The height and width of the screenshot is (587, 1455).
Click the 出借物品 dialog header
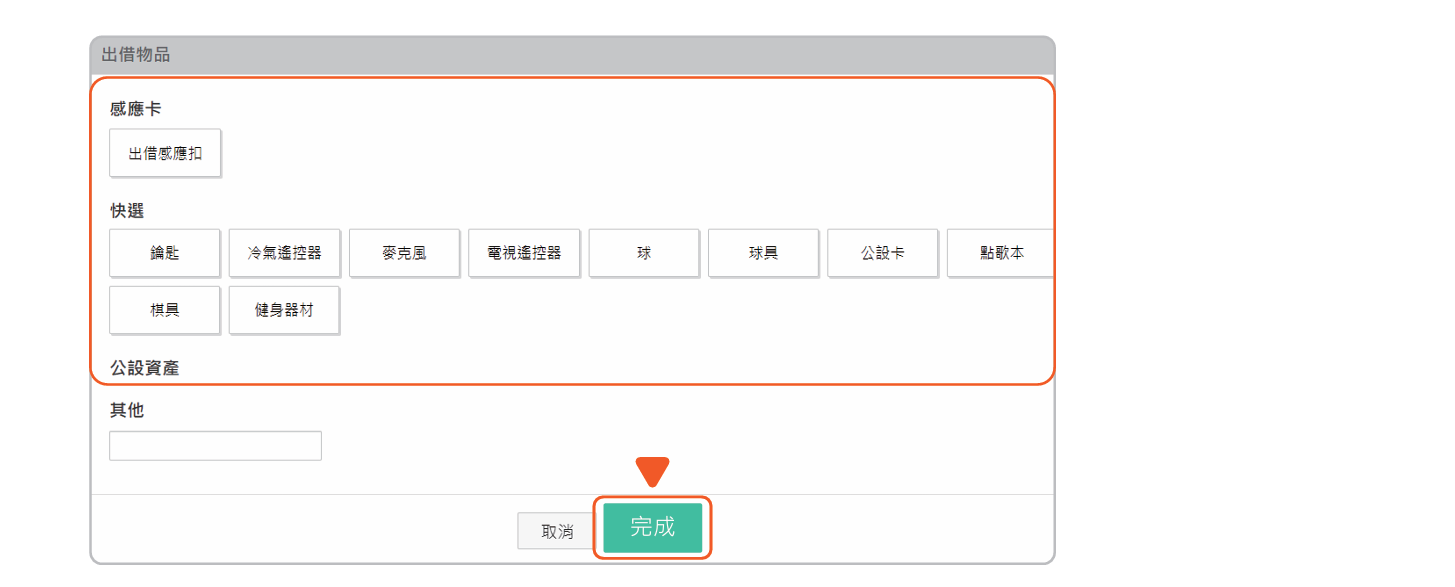coord(572,55)
